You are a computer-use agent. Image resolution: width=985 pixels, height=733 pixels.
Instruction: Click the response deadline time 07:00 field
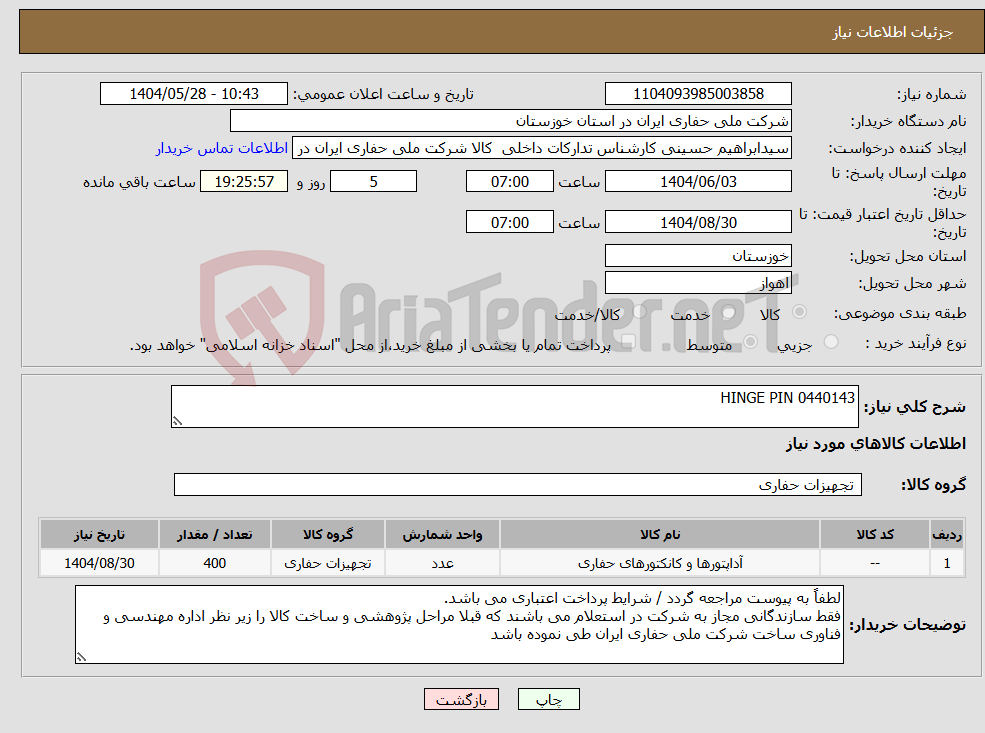coord(509,182)
